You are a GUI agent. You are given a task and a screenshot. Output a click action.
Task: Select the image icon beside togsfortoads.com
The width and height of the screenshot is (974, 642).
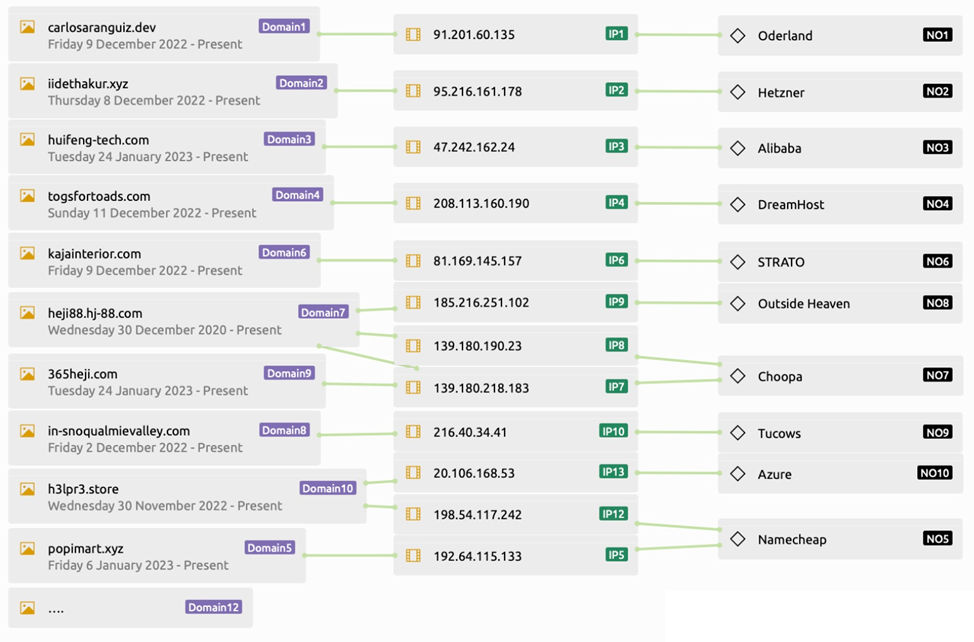pyautogui.click(x=27, y=196)
